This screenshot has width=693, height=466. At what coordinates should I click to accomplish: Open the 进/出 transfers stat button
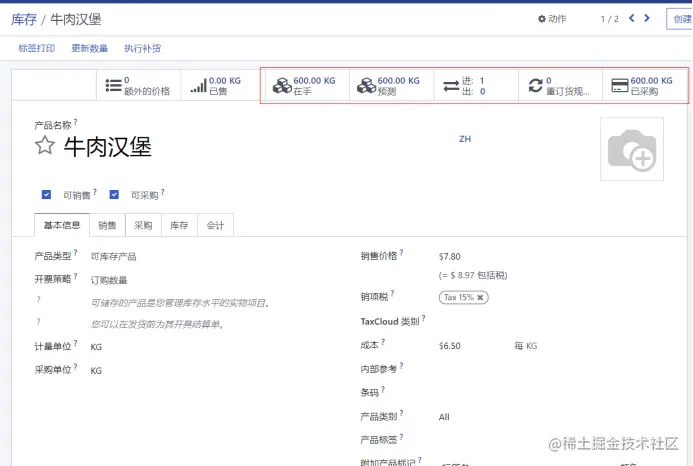[x=474, y=85]
